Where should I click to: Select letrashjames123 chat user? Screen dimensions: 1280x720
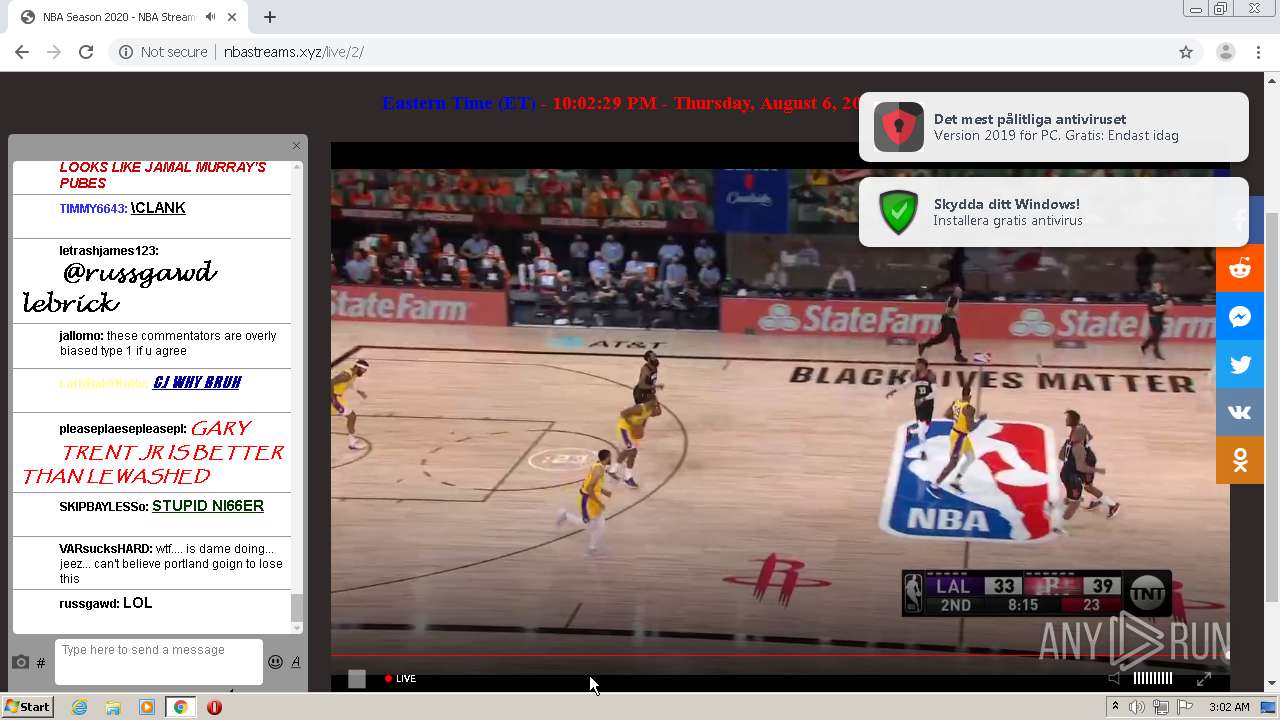click(108, 251)
